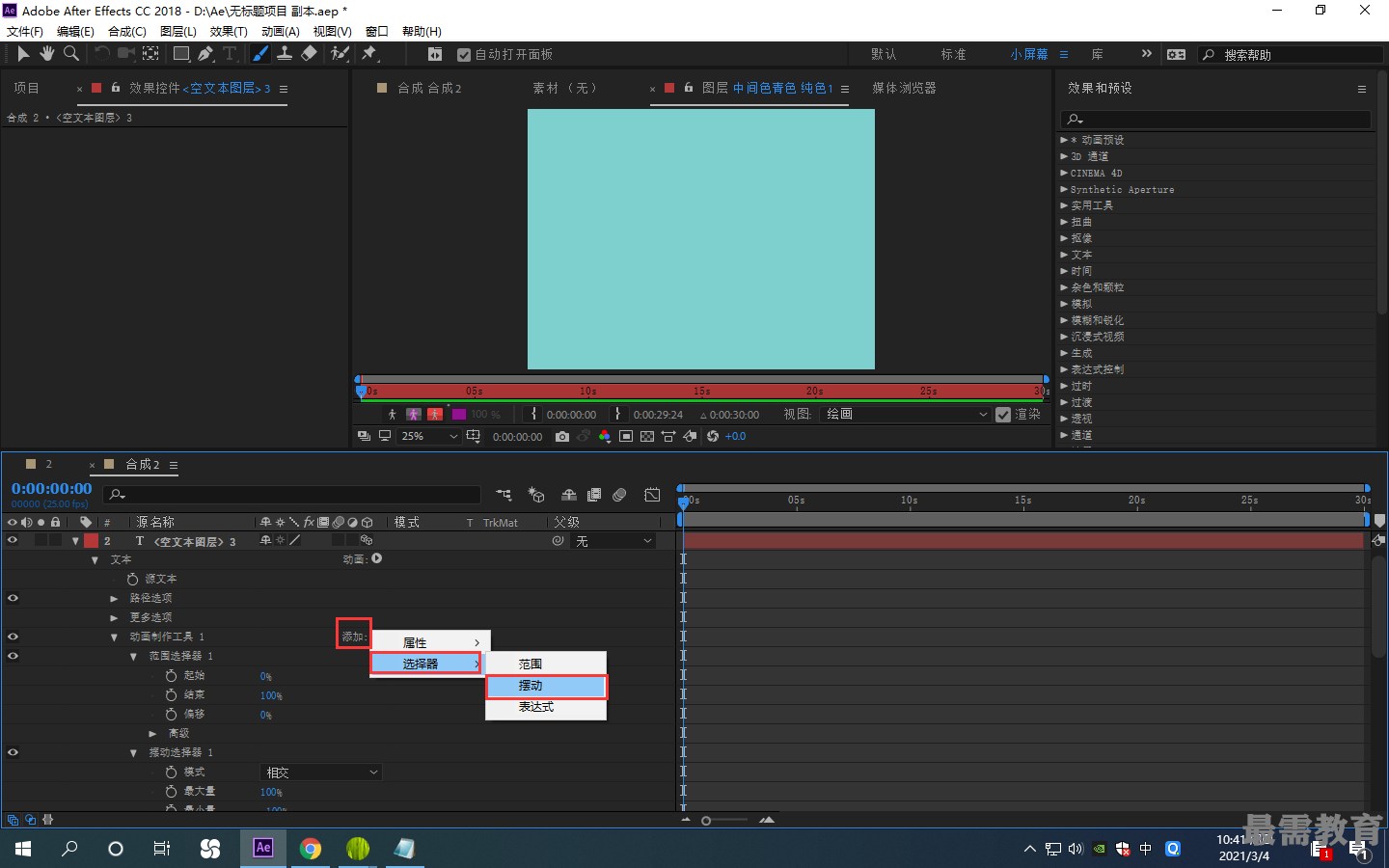Open the 动画(A) menu

pos(280,32)
